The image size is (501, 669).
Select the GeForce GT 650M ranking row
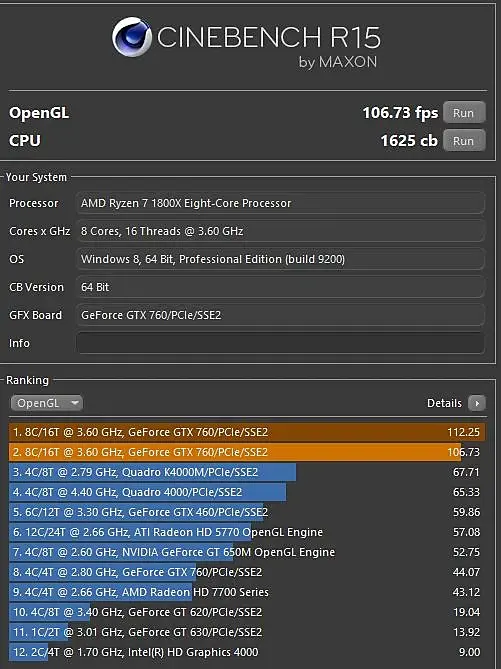[x=247, y=552]
